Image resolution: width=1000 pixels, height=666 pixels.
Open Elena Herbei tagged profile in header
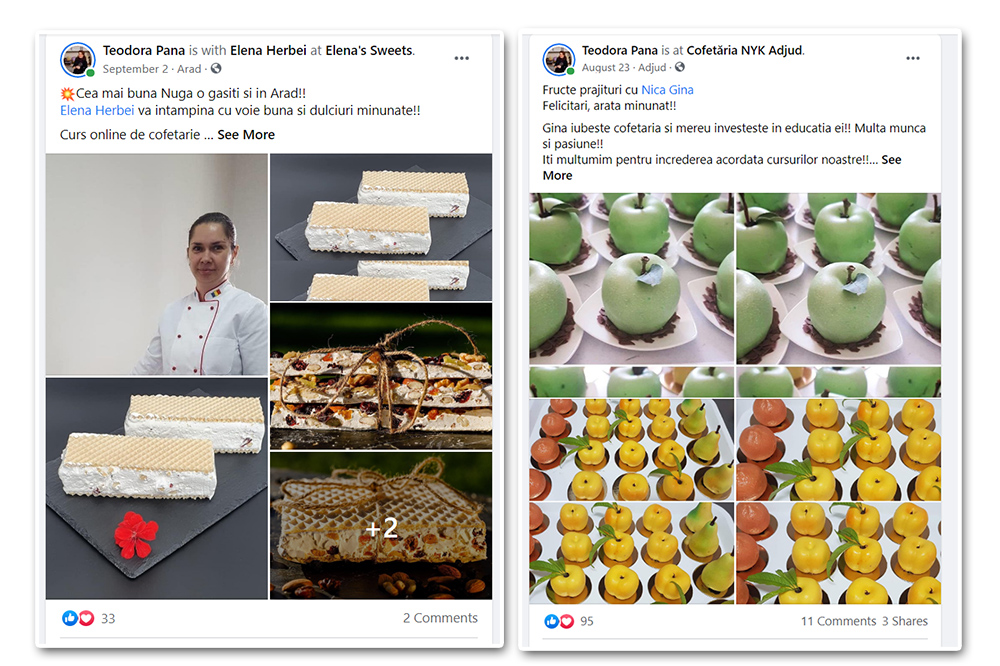coord(268,50)
